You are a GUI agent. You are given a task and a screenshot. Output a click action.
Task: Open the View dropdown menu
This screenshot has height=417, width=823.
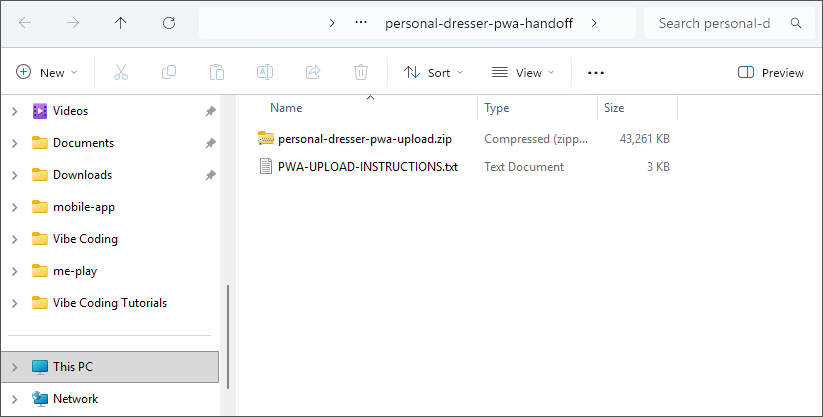(x=523, y=73)
